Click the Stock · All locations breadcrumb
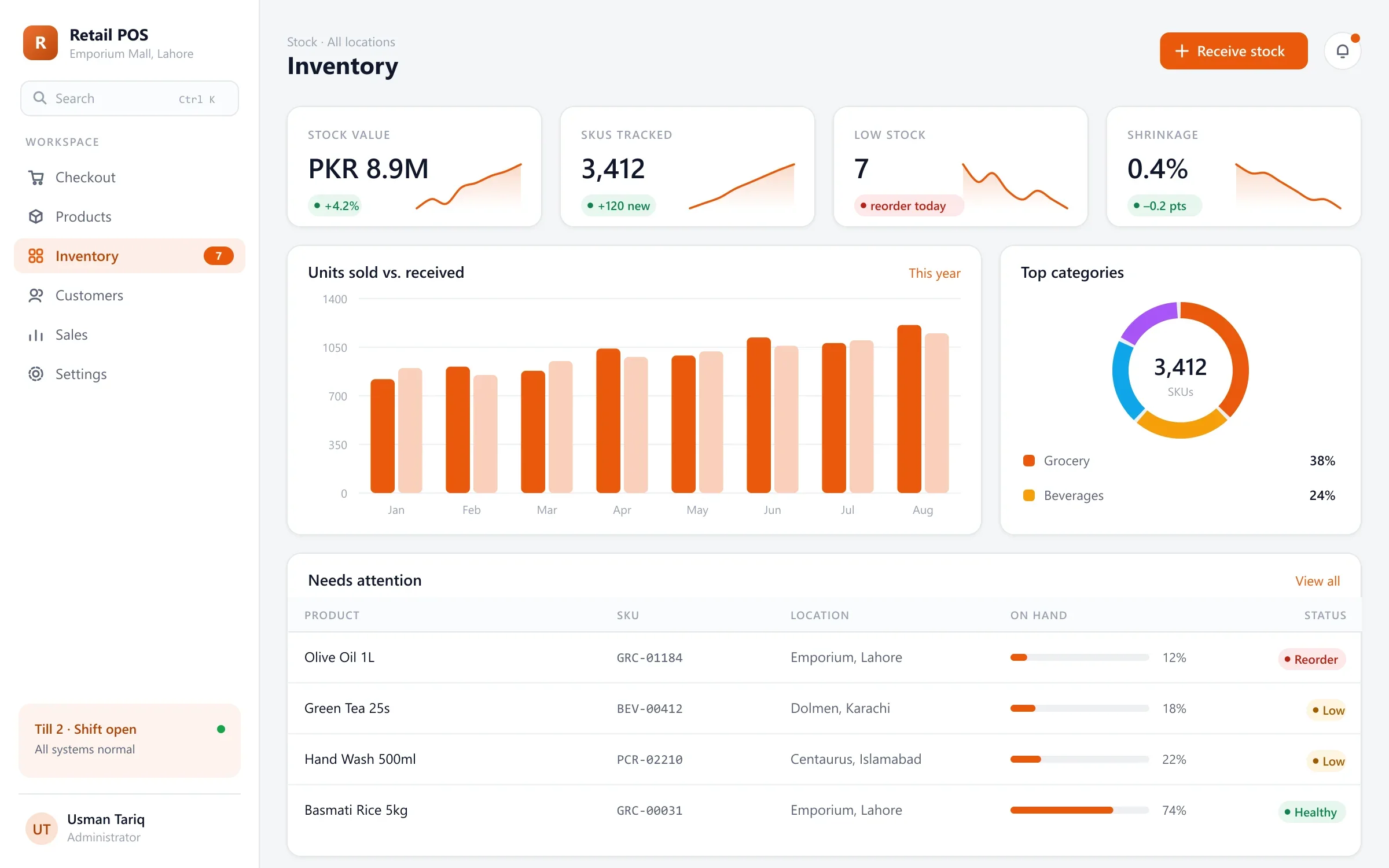This screenshot has width=1389, height=868. (341, 42)
